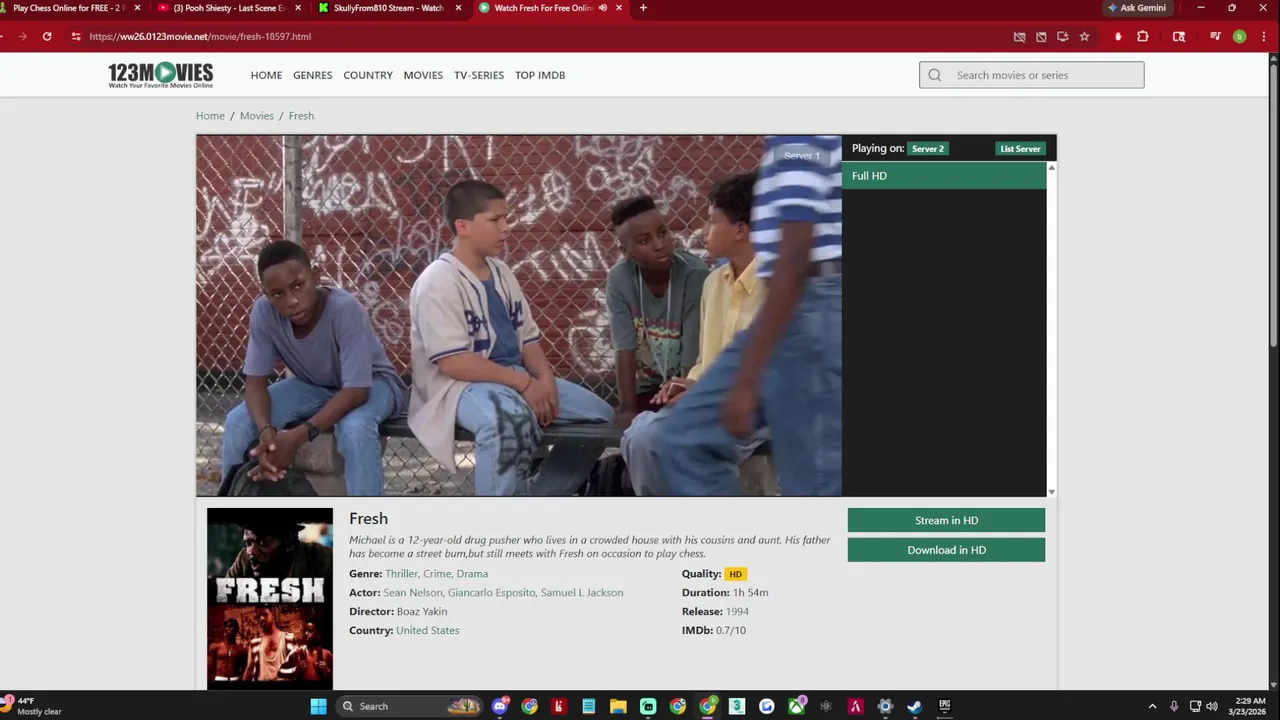Open the MOVIES menu item
The height and width of the screenshot is (720, 1280).
pyautogui.click(x=423, y=75)
